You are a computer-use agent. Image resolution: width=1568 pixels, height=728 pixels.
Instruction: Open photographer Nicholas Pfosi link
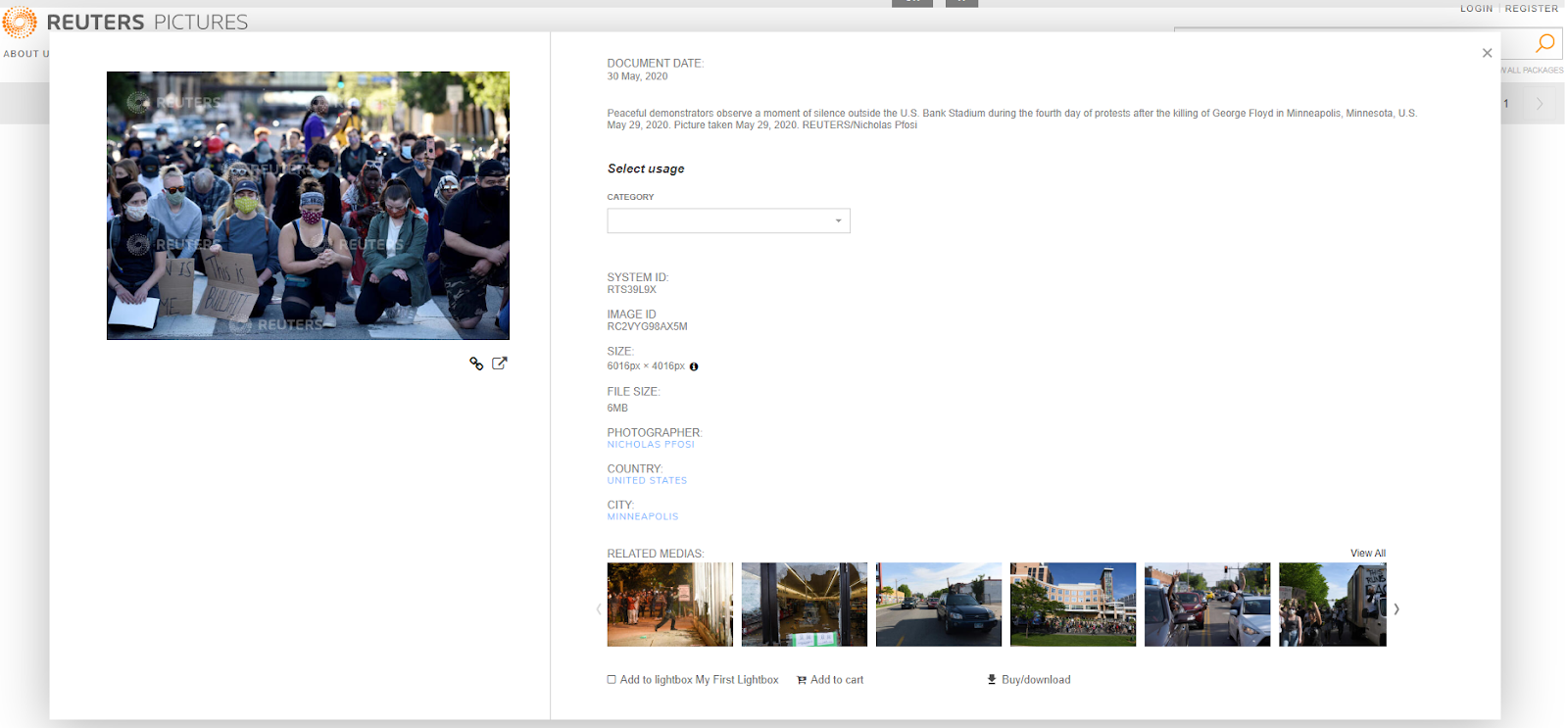click(x=651, y=445)
